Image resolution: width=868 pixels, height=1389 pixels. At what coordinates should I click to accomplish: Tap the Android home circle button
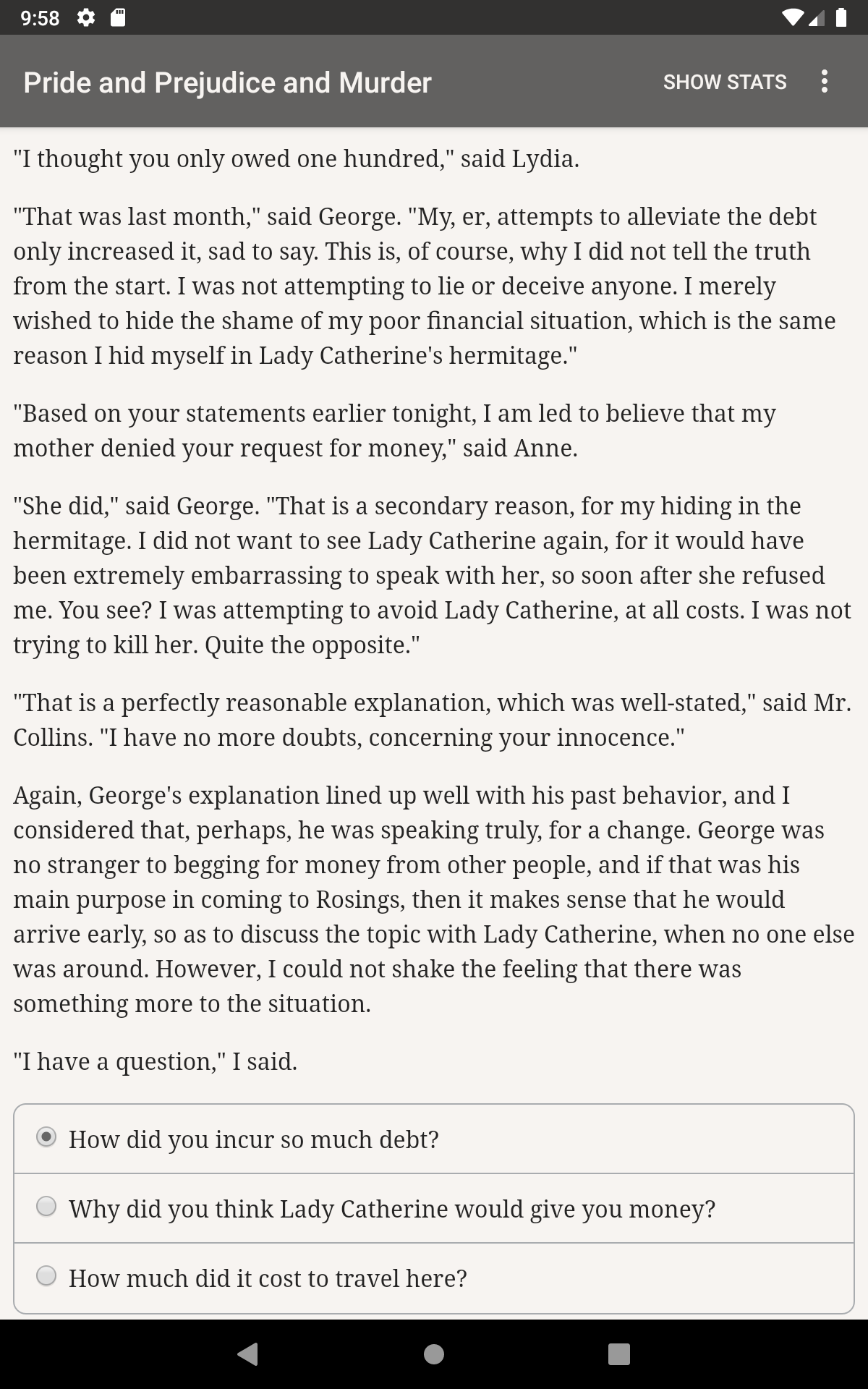(x=434, y=1354)
